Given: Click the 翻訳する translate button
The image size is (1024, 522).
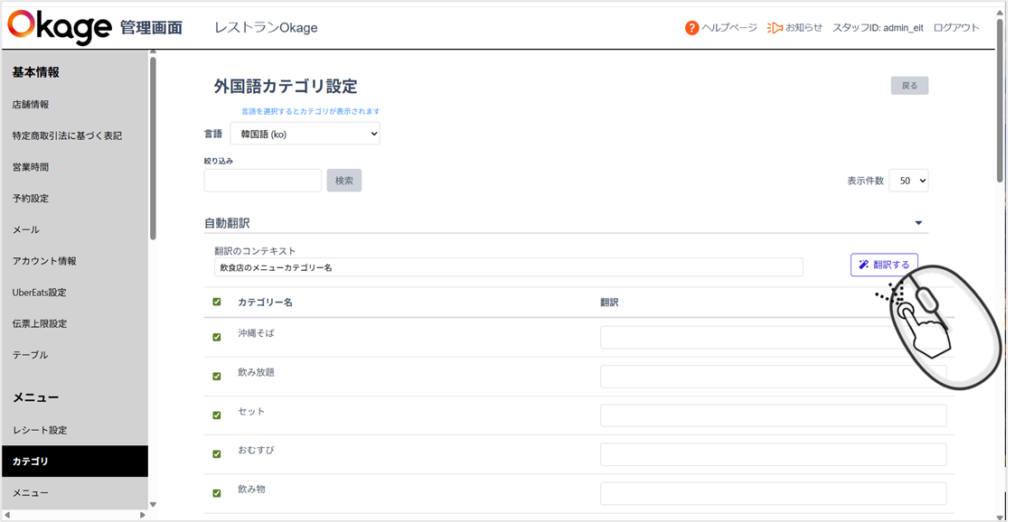Looking at the screenshot, I should [883, 265].
